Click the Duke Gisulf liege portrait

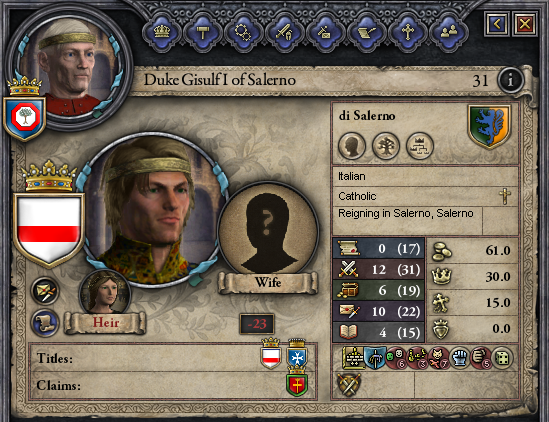coord(69,65)
